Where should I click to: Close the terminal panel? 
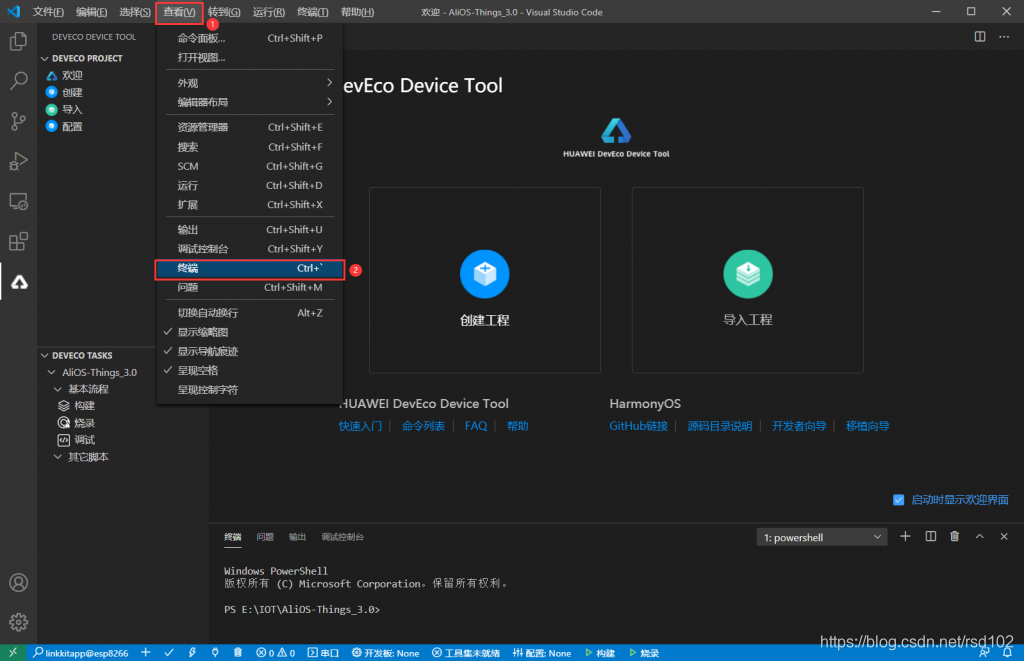(1004, 536)
